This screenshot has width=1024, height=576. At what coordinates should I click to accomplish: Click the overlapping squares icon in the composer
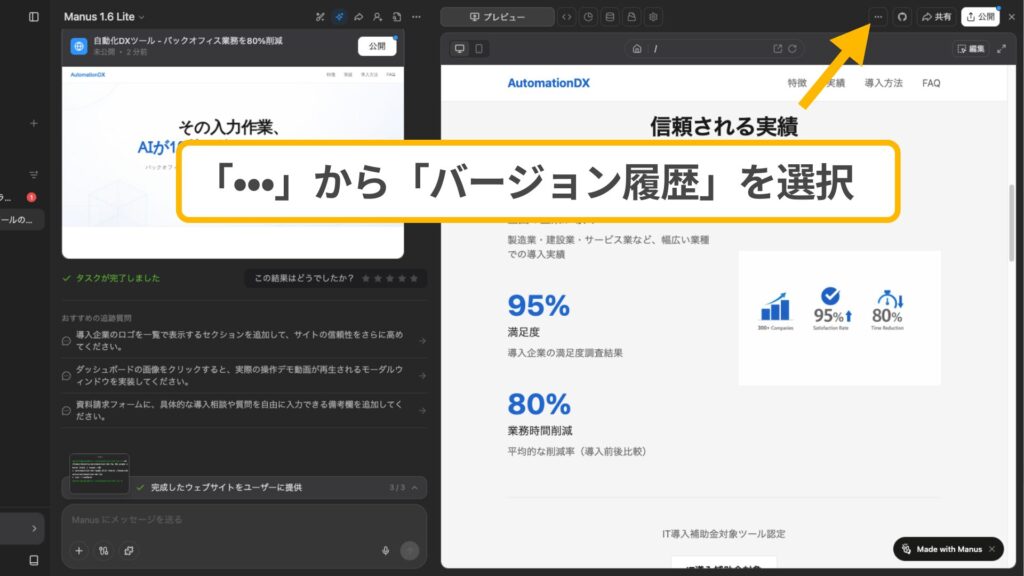click(x=129, y=551)
